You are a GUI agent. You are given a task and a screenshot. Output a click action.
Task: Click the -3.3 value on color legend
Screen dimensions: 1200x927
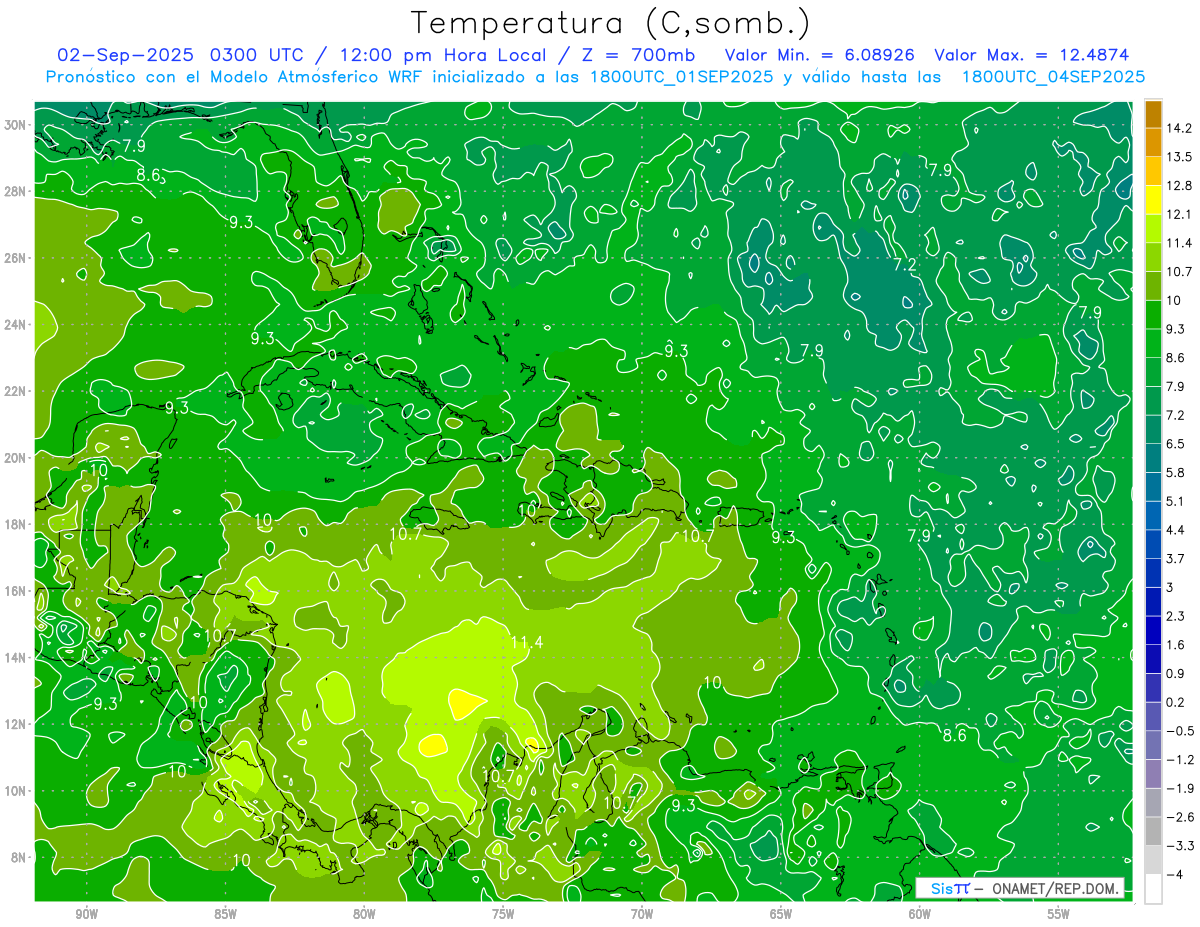[1178, 845]
